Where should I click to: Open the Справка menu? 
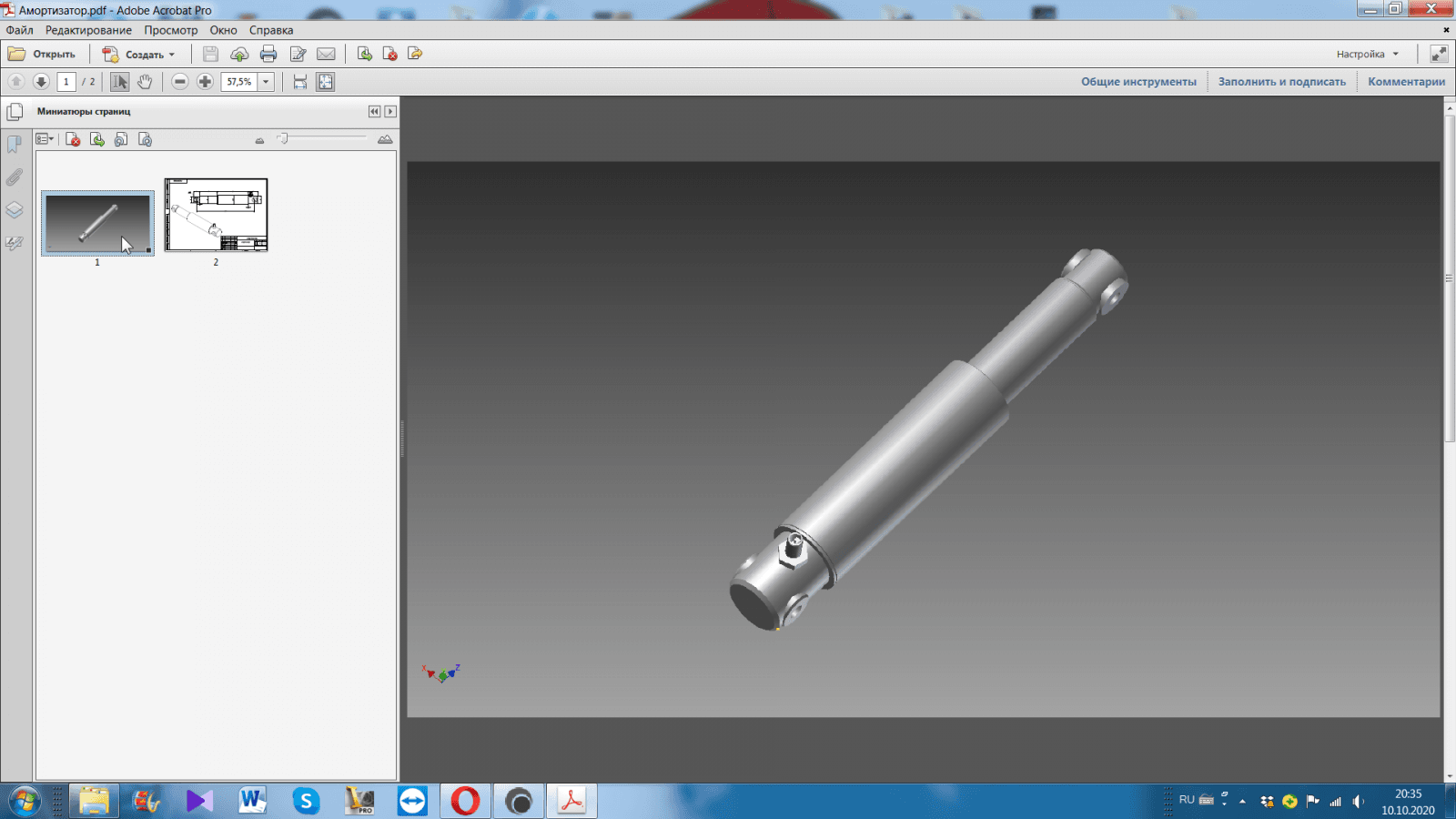[x=271, y=30]
